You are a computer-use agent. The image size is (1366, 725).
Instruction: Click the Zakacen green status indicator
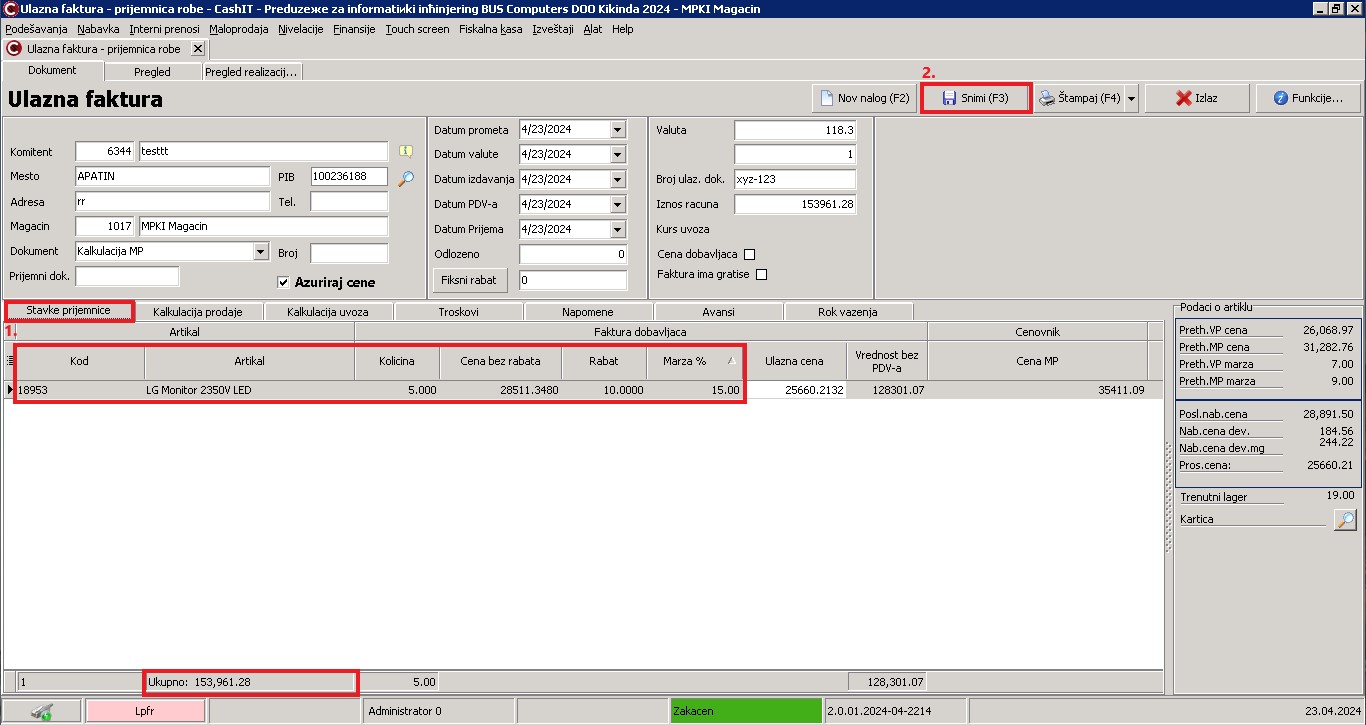pos(746,712)
